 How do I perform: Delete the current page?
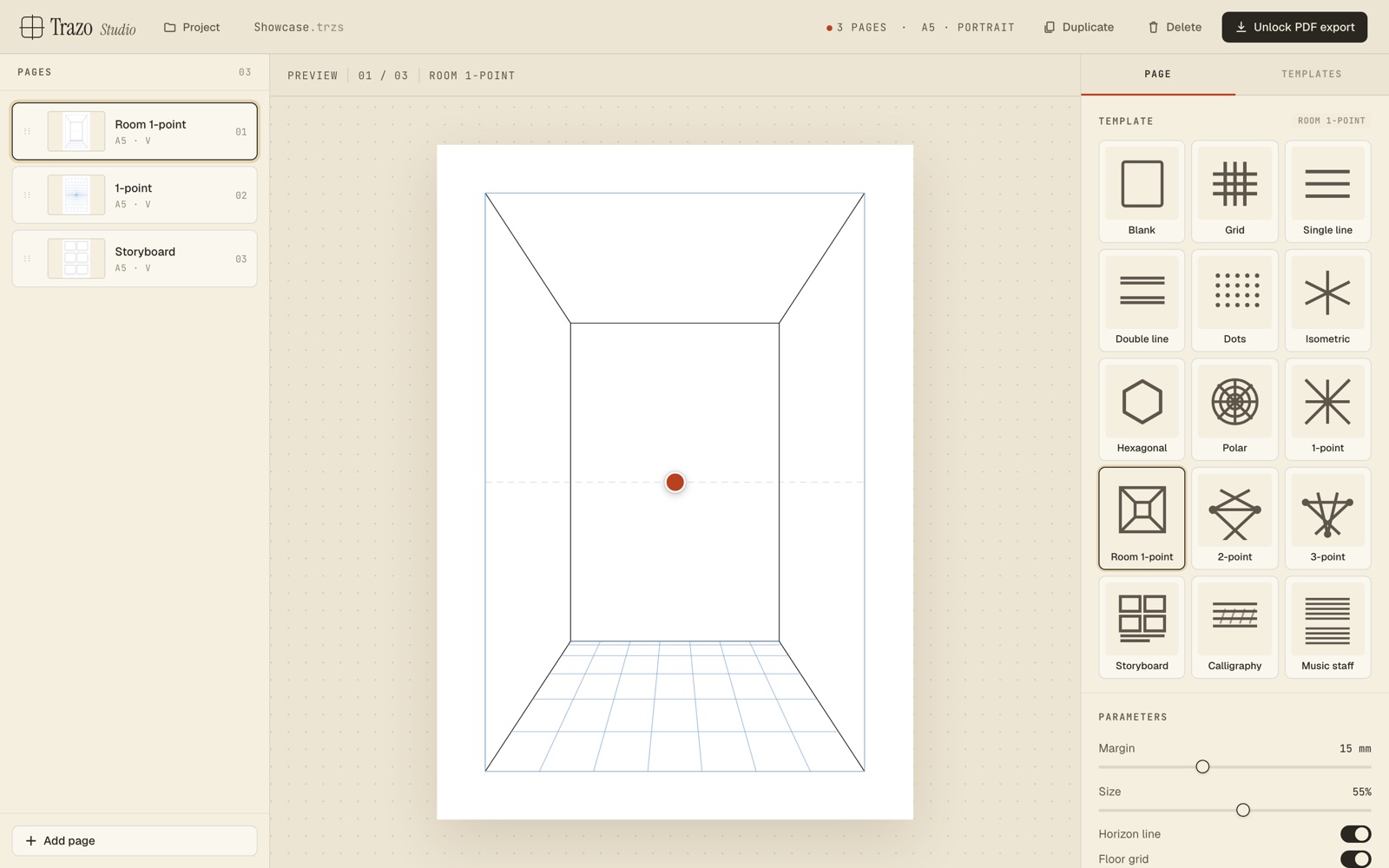[1175, 27]
